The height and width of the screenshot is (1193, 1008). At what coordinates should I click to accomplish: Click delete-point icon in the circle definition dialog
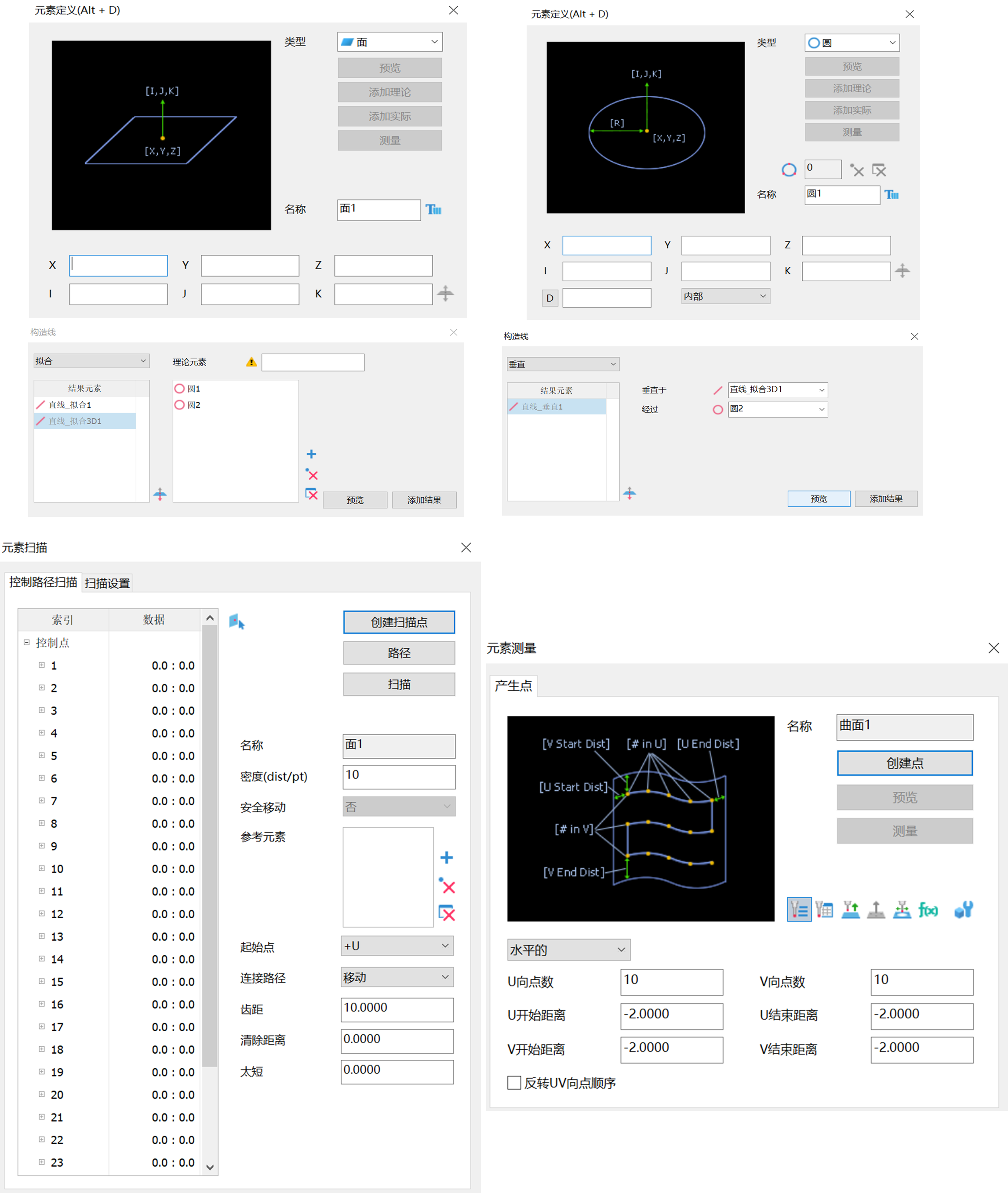[857, 170]
